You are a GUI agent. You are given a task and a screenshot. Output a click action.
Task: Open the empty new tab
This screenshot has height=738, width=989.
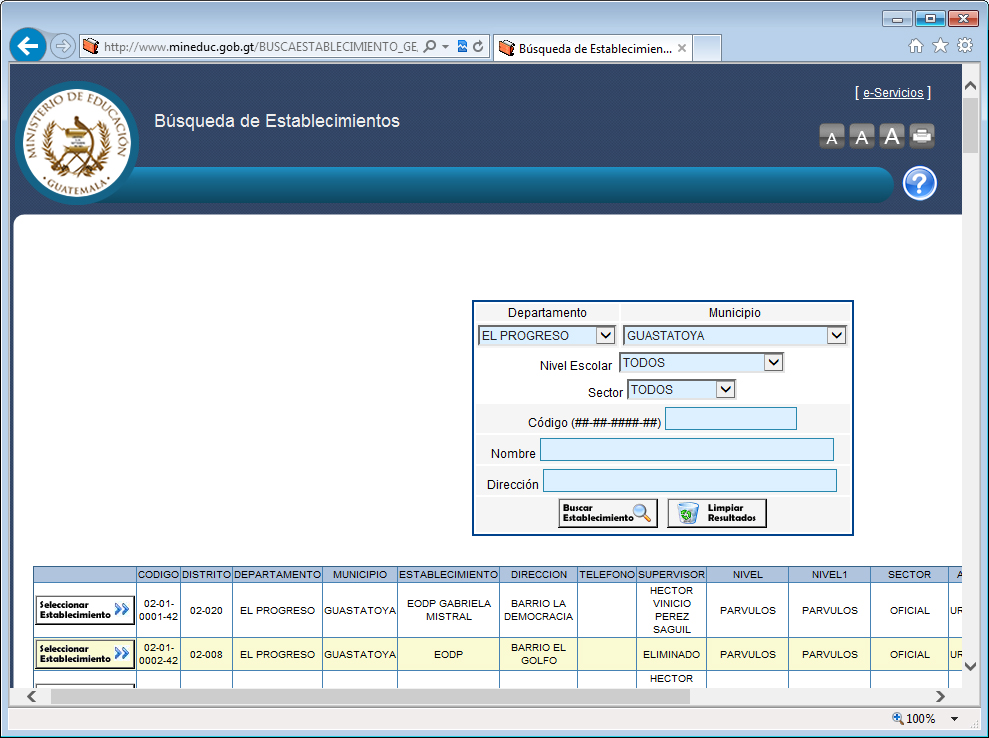[x=707, y=48]
